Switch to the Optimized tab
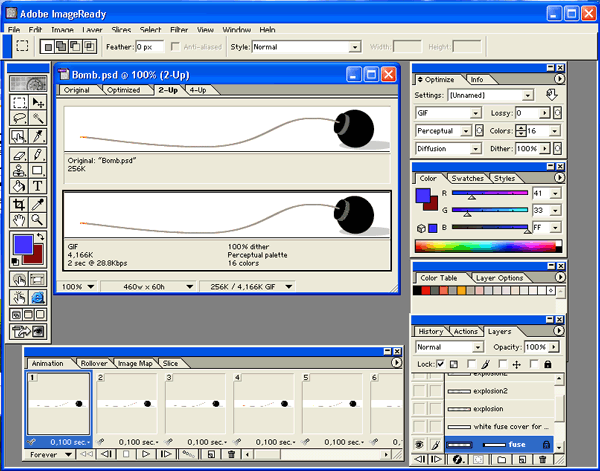Viewport: 600px width, 471px height. point(124,90)
